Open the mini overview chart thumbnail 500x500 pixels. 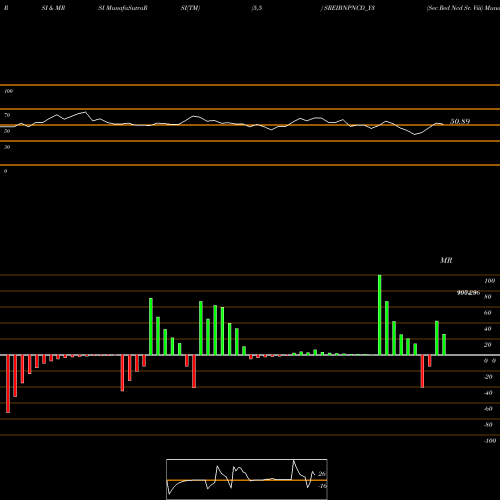click(x=247, y=479)
